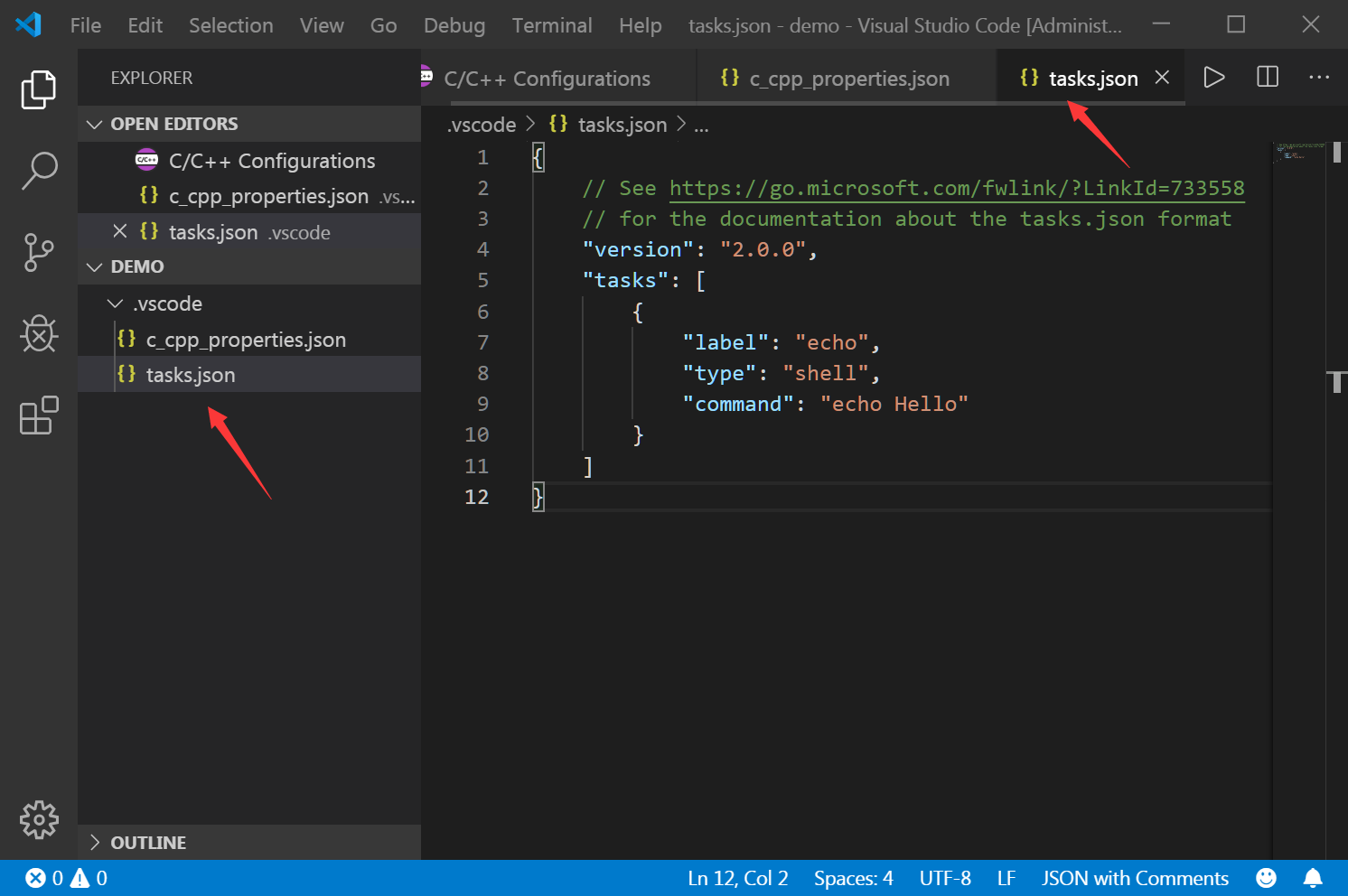Image resolution: width=1348 pixels, height=896 pixels.
Task: Open the editor more actions ellipsis menu
Action: tap(1319, 77)
